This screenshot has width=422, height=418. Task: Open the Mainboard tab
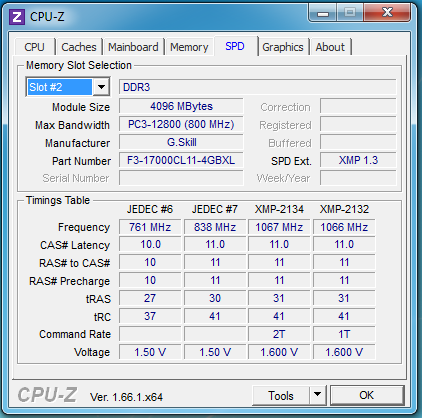133,47
